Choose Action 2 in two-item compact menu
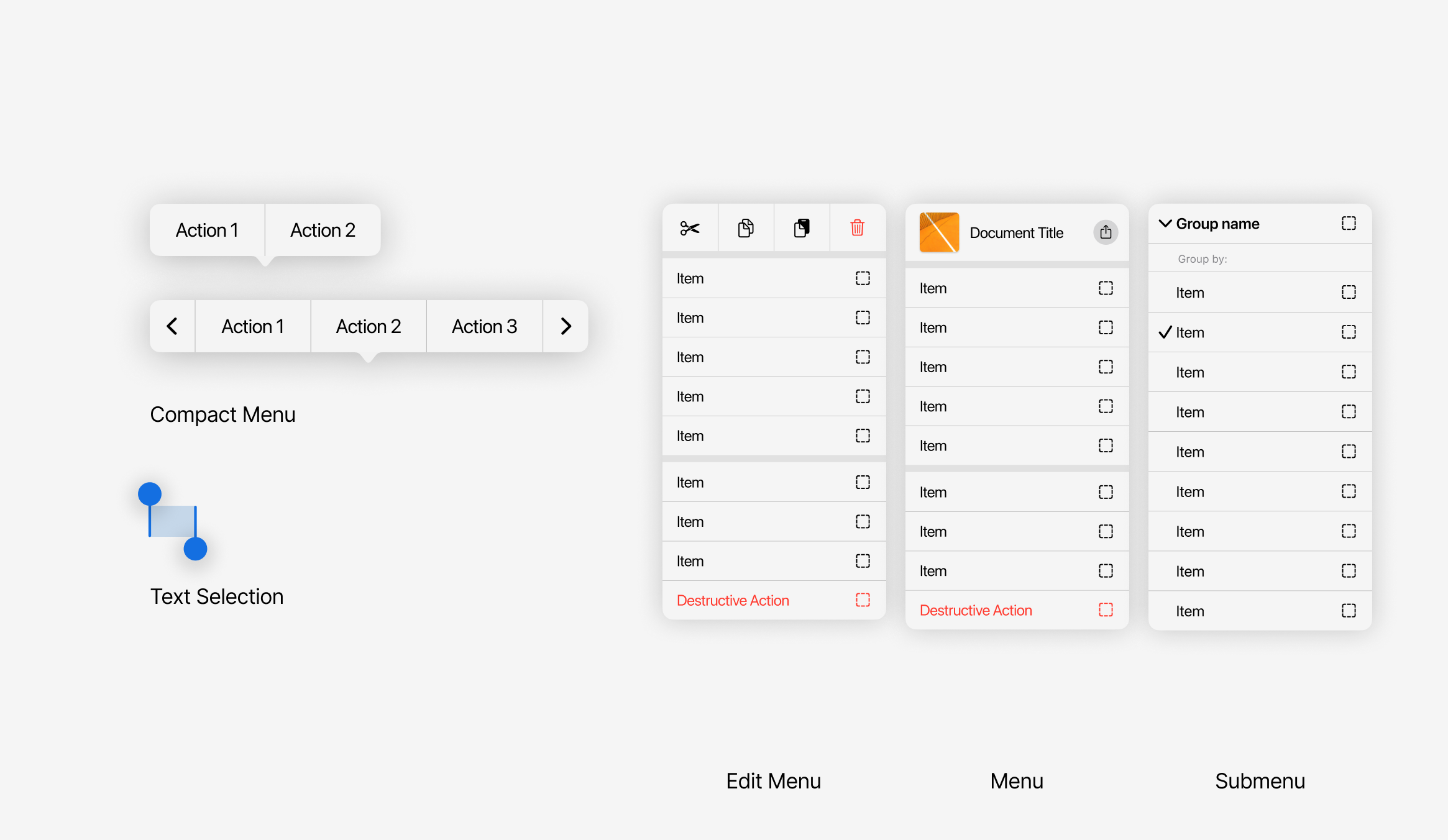1448x840 pixels. [323, 230]
